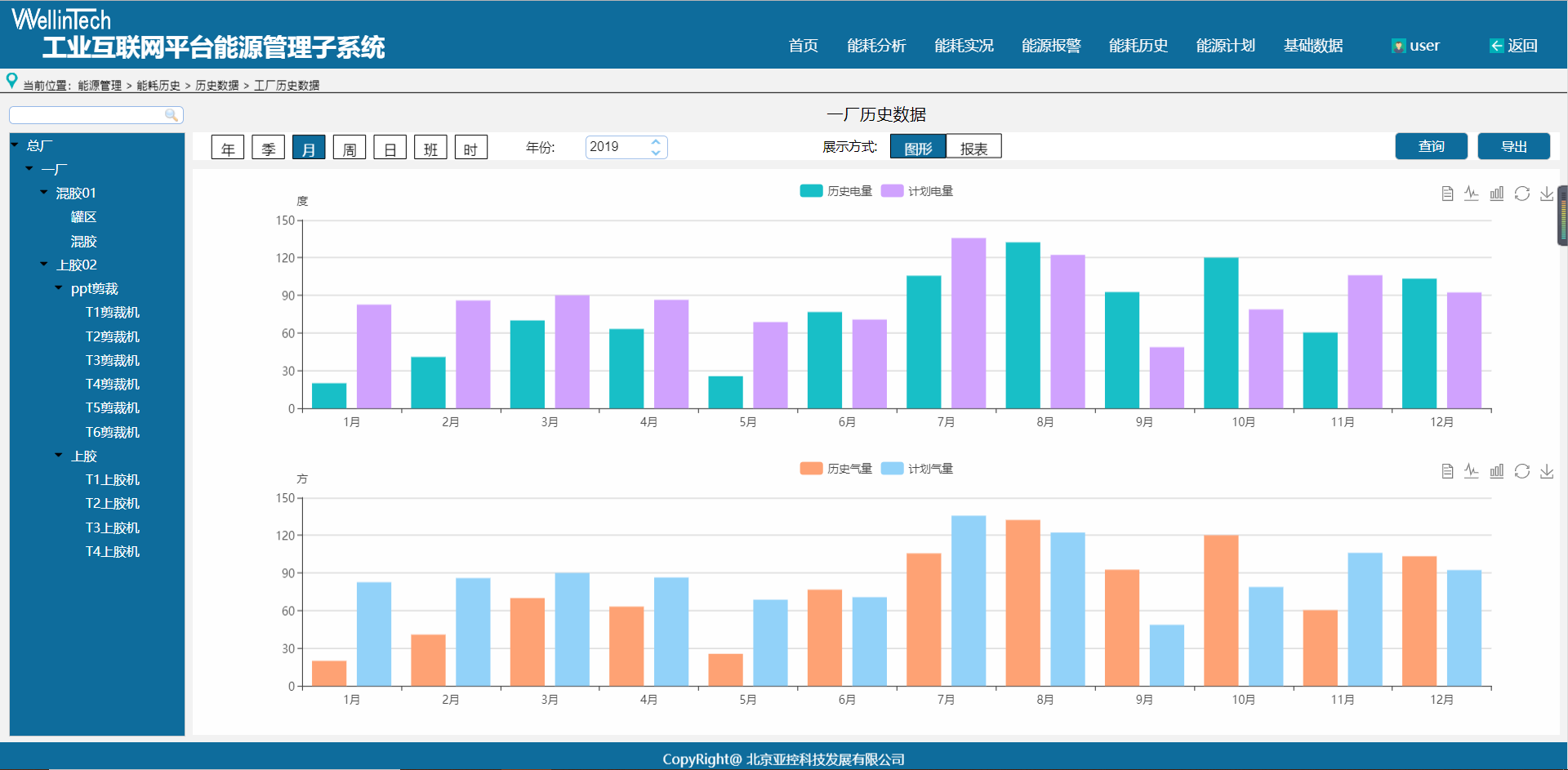Image resolution: width=1568 pixels, height=770 pixels.
Task: Select T4上胶机 in the tree
Action: tap(113, 552)
